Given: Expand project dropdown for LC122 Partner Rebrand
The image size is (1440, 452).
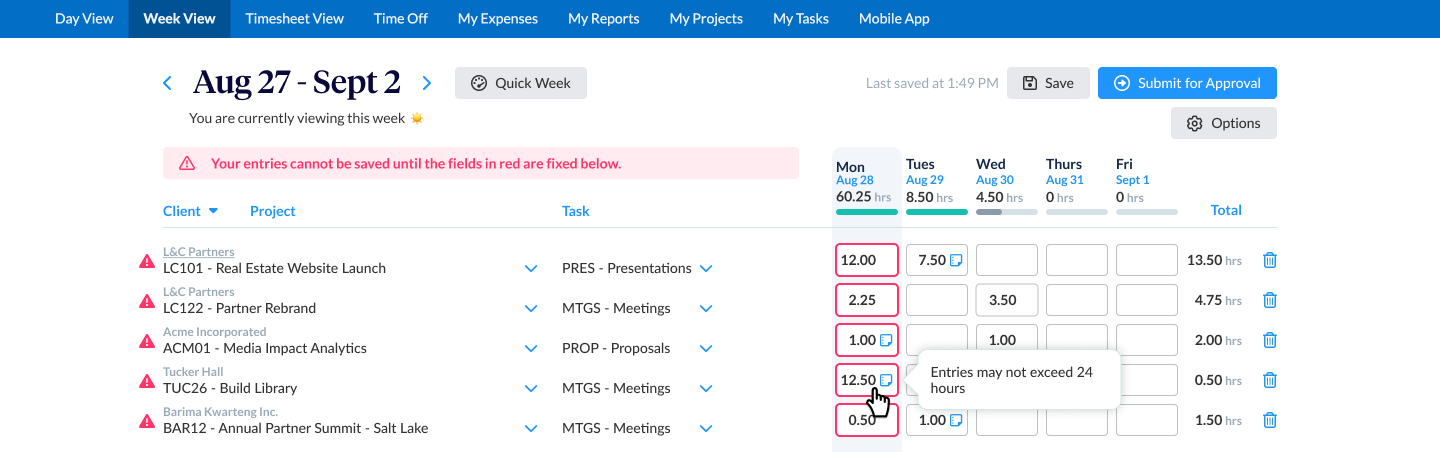Looking at the screenshot, I should point(531,308).
